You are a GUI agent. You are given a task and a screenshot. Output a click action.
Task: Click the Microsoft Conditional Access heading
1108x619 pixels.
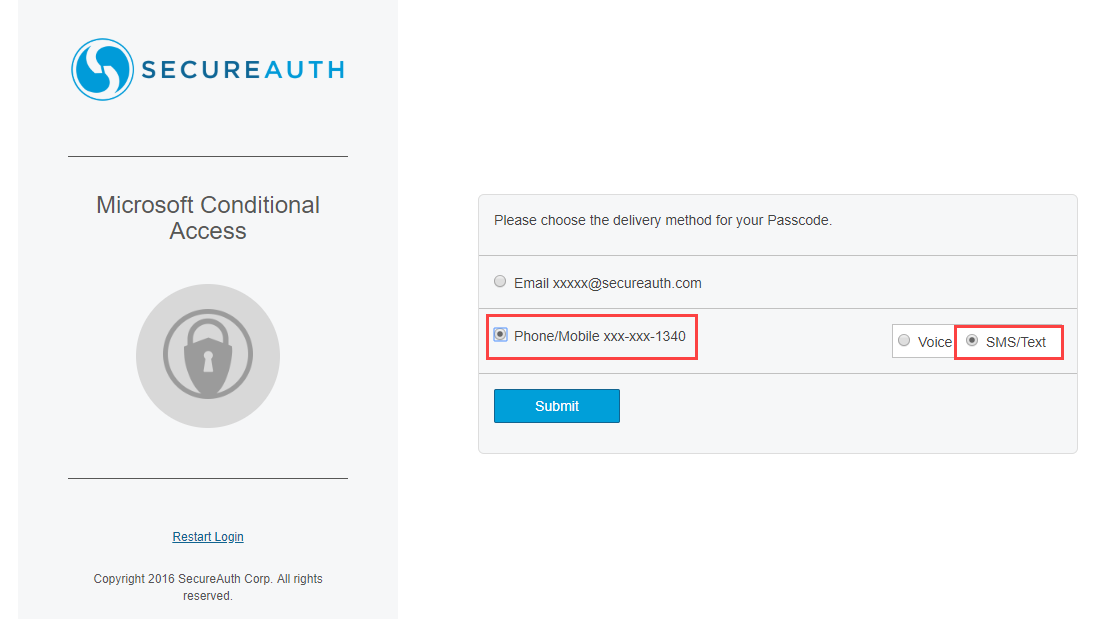[x=208, y=218]
